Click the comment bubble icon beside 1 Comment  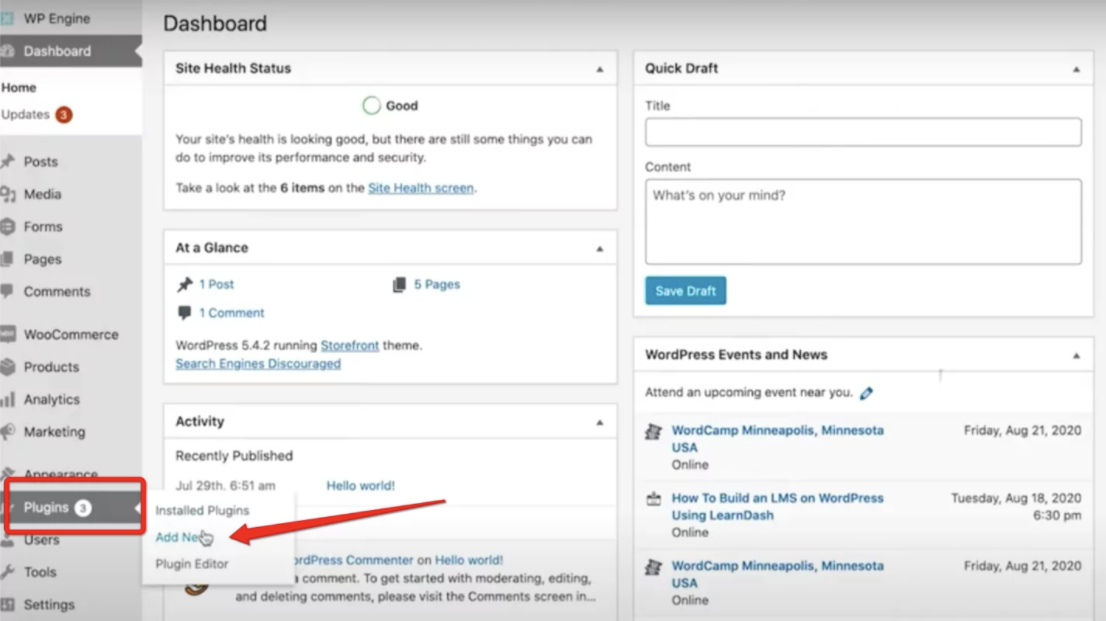tap(185, 313)
